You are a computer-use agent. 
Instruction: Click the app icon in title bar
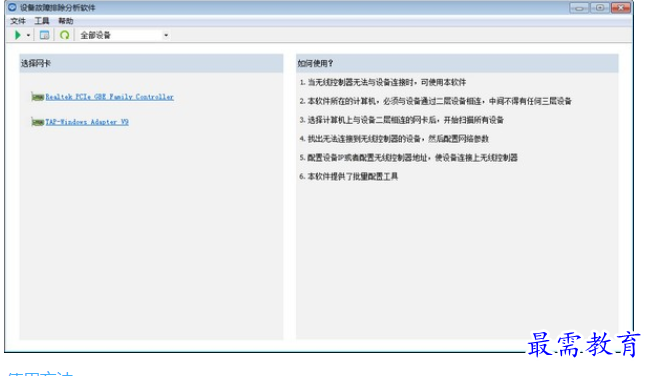[12, 7]
